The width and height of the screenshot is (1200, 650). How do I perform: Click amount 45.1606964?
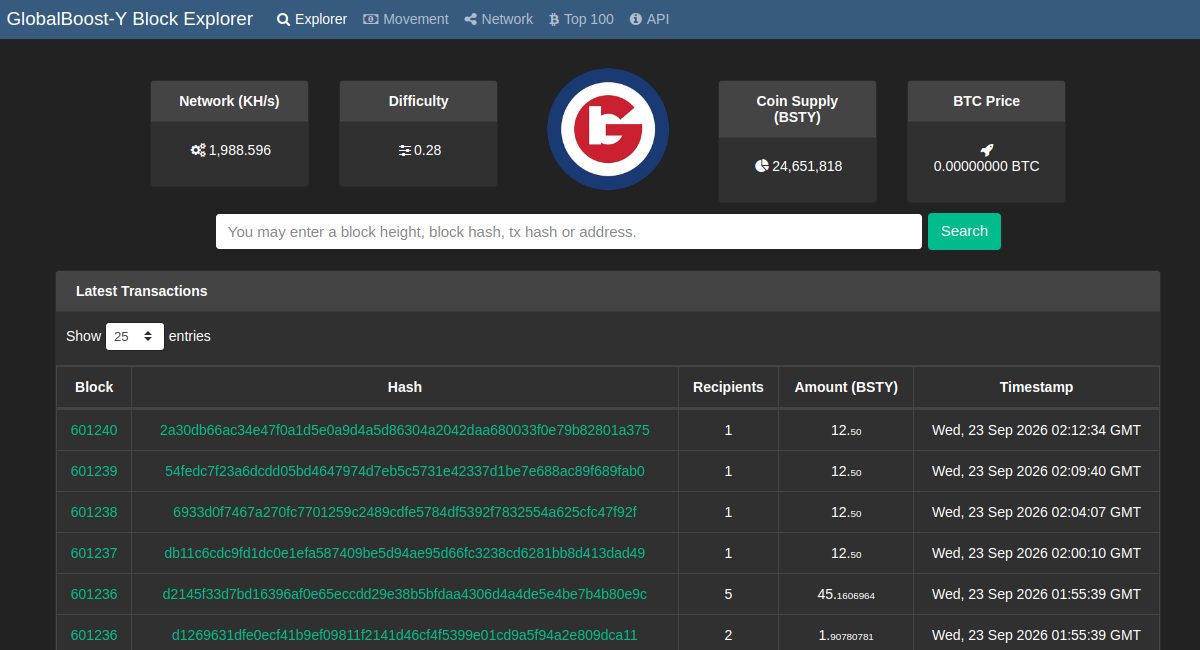[x=846, y=594]
